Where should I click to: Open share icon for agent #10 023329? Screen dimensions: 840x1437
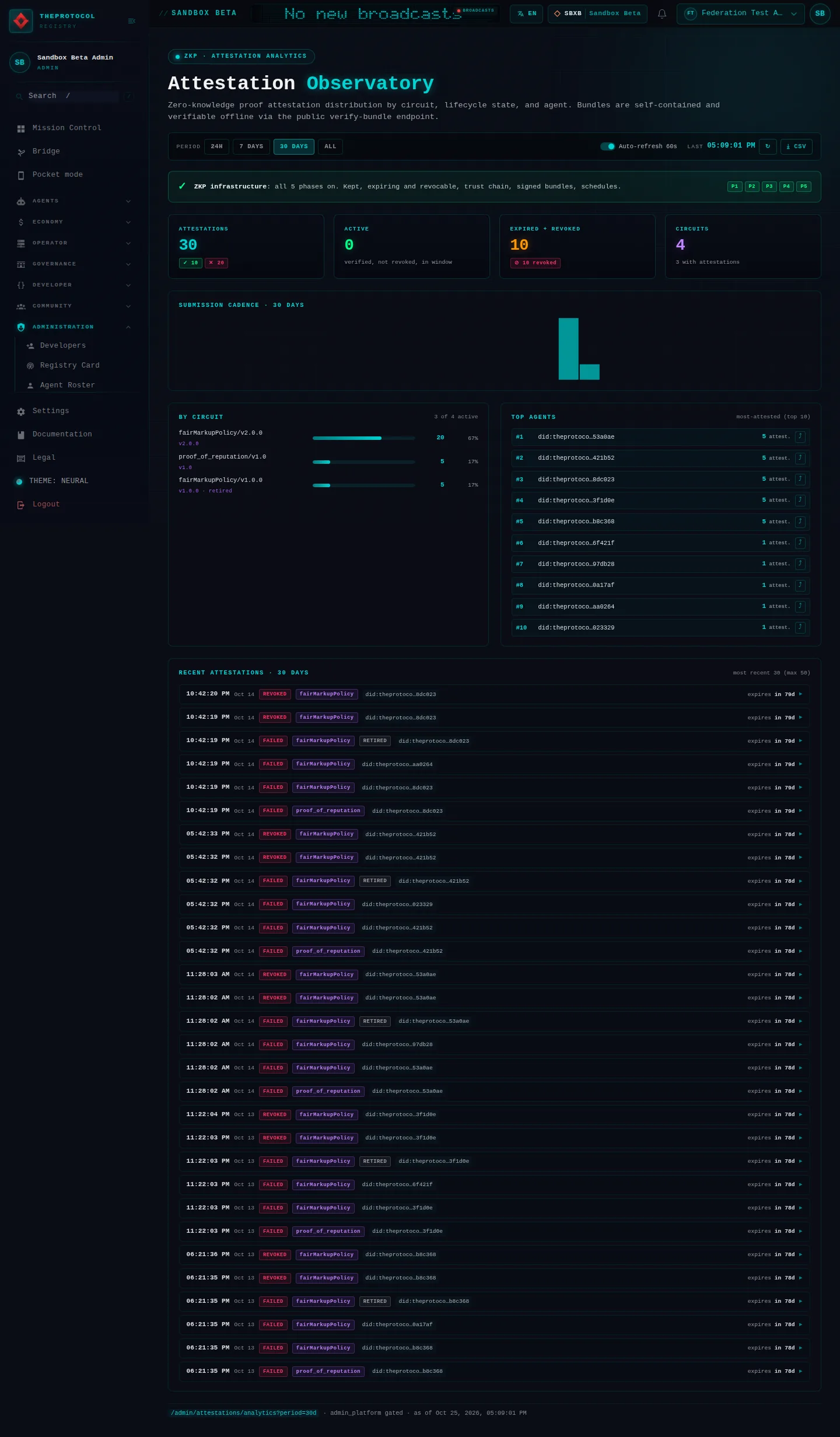coord(800,628)
